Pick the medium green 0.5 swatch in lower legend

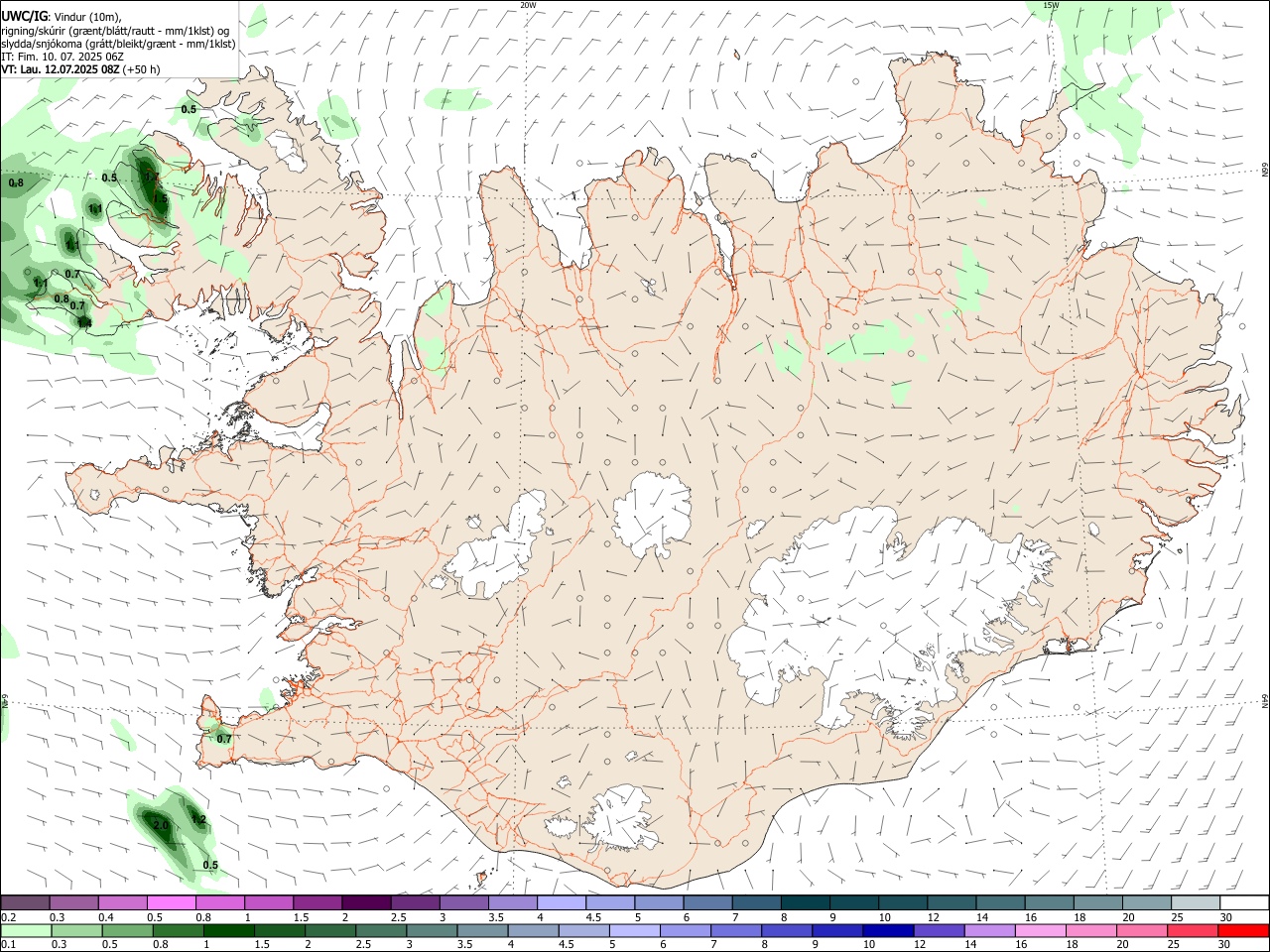[x=129, y=930]
